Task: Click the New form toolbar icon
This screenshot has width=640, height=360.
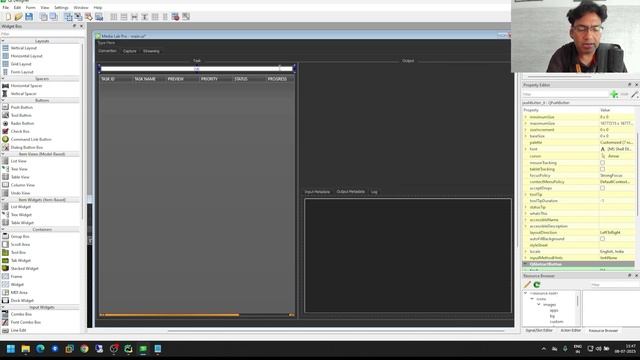Action: tap(8, 17)
